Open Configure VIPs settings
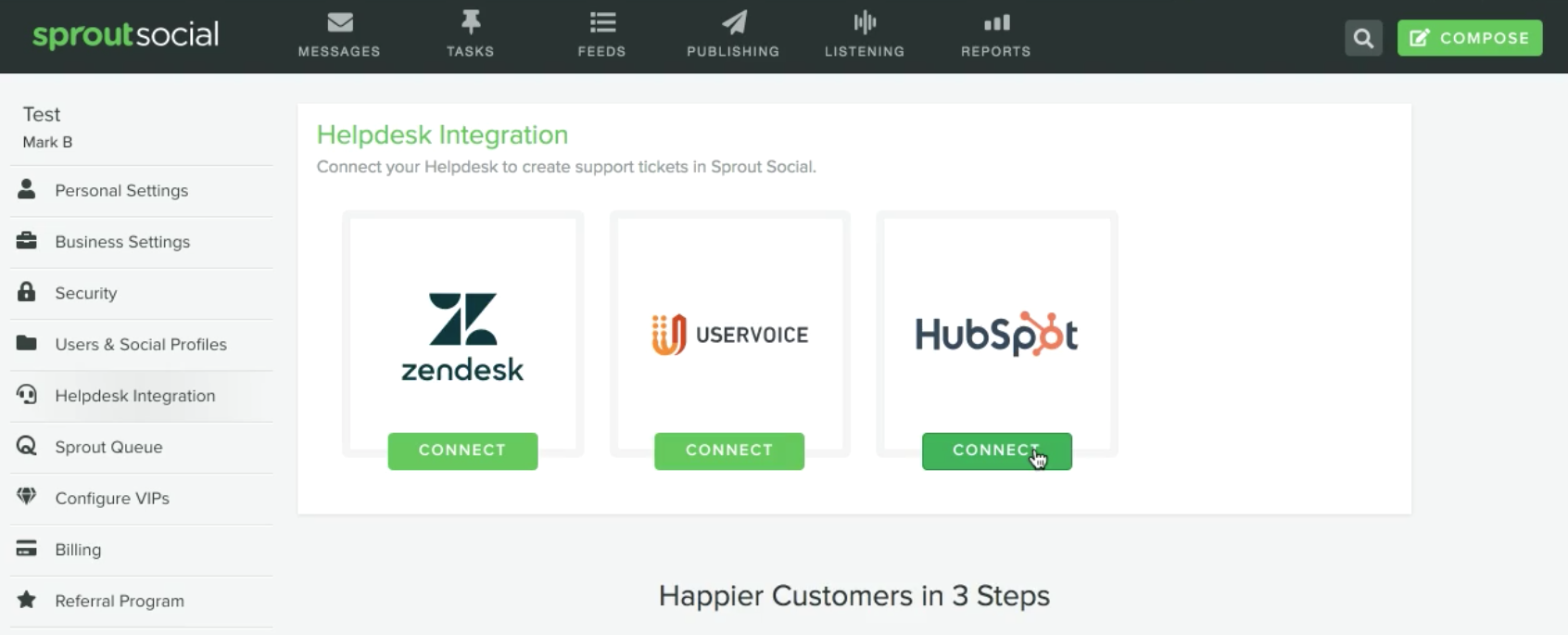 (142, 499)
